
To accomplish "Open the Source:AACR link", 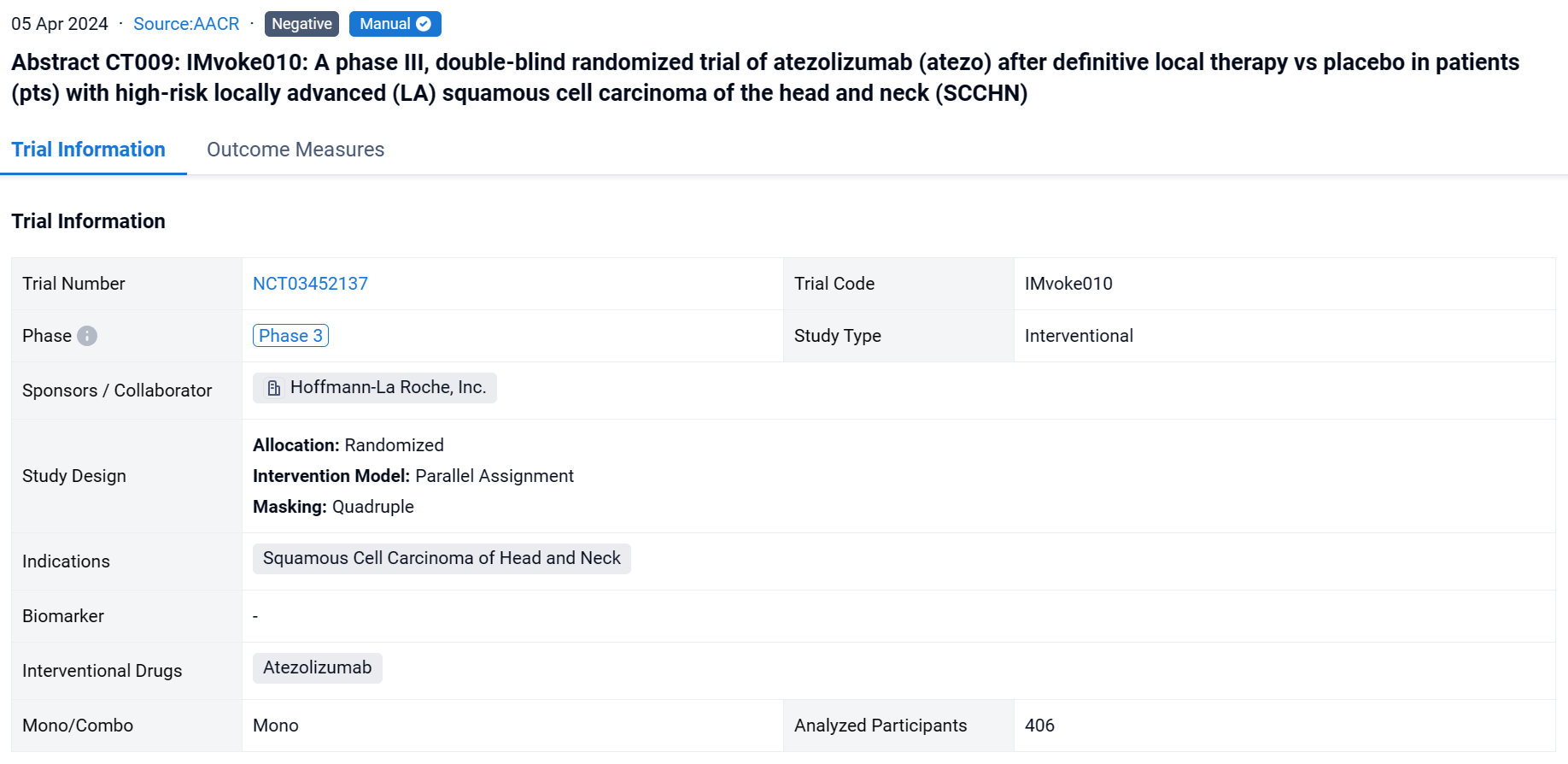I will coord(186,24).
